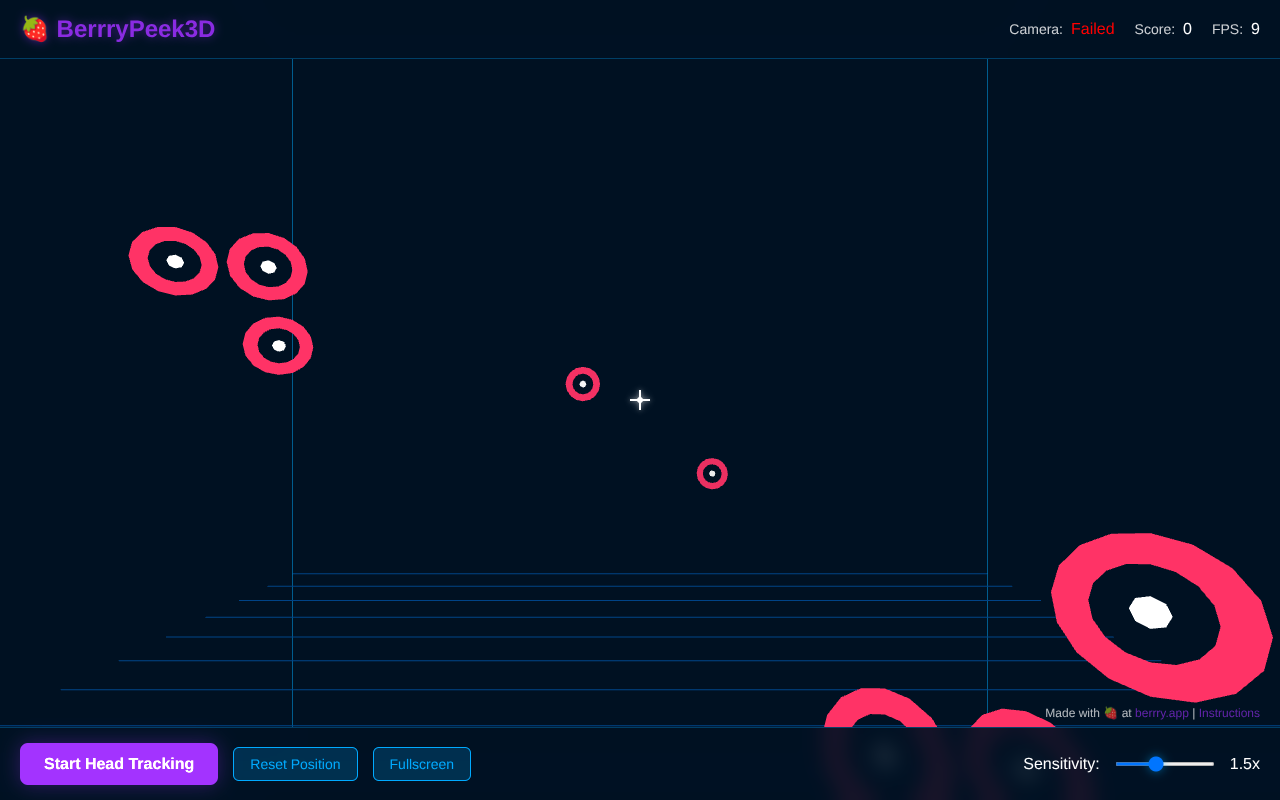Enable Fullscreen mode
This screenshot has width=1280, height=800.
(x=421, y=763)
